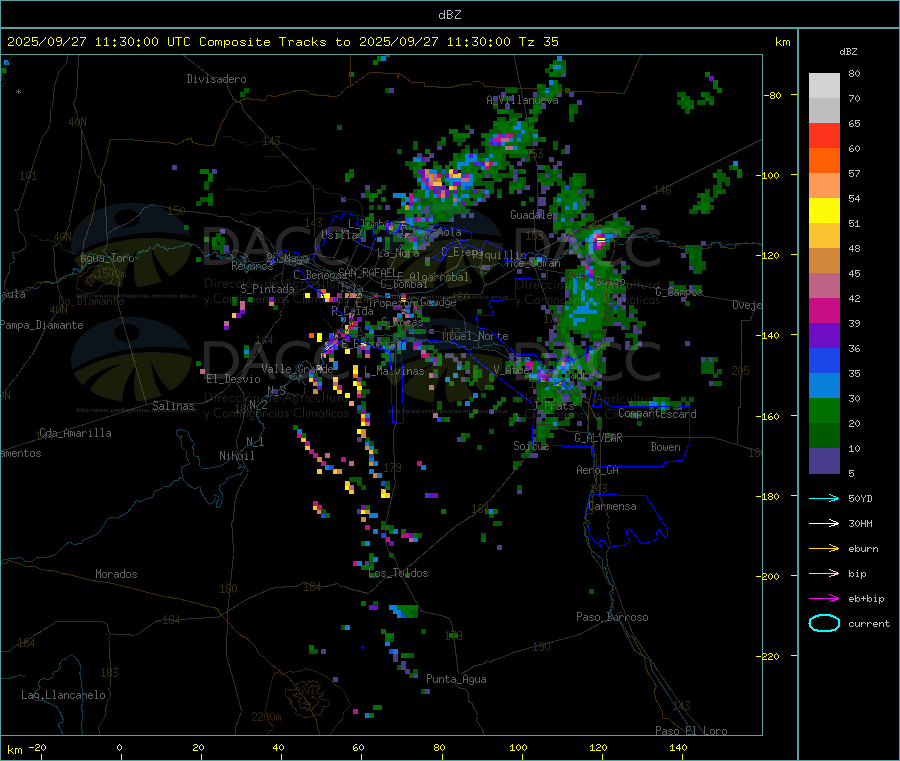Click the Punta_Agua map label
This screenshot has width=900, height=761.
point(456,679)
